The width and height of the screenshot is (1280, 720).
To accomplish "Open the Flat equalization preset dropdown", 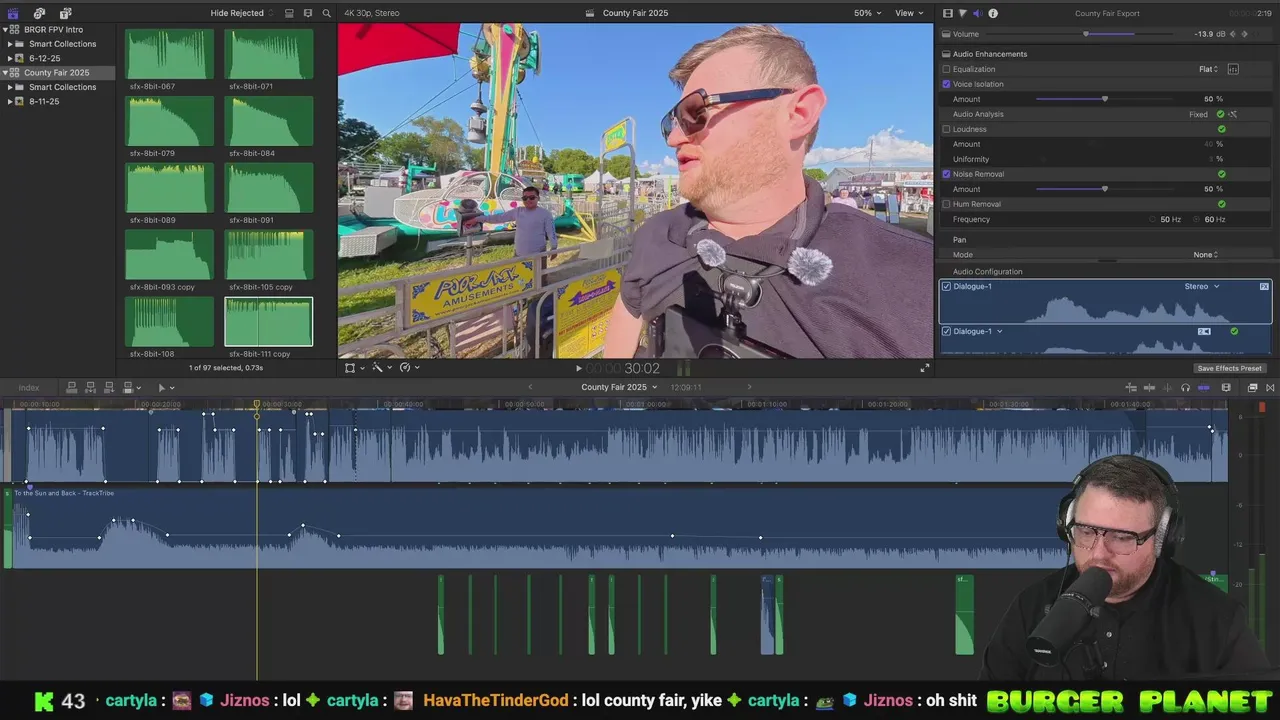I will pyautogui.click(x=1209, y=69).
